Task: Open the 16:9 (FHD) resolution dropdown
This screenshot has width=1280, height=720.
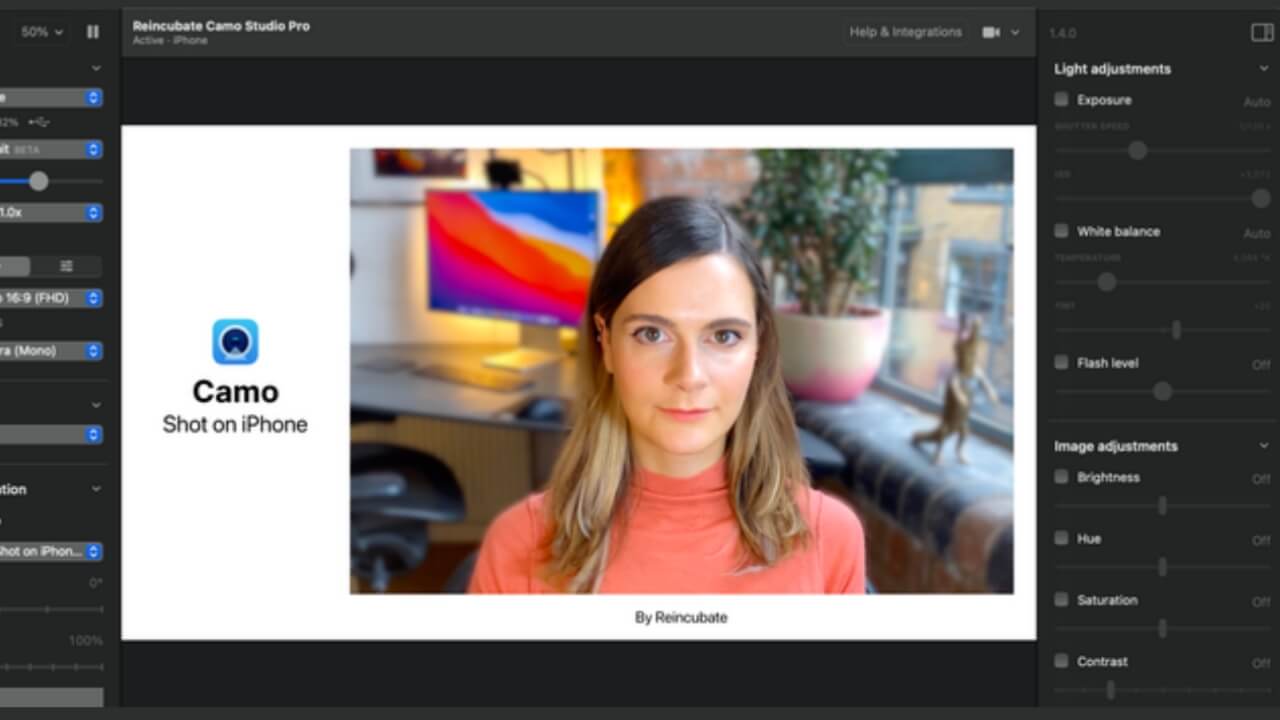Action: (50, 298)
